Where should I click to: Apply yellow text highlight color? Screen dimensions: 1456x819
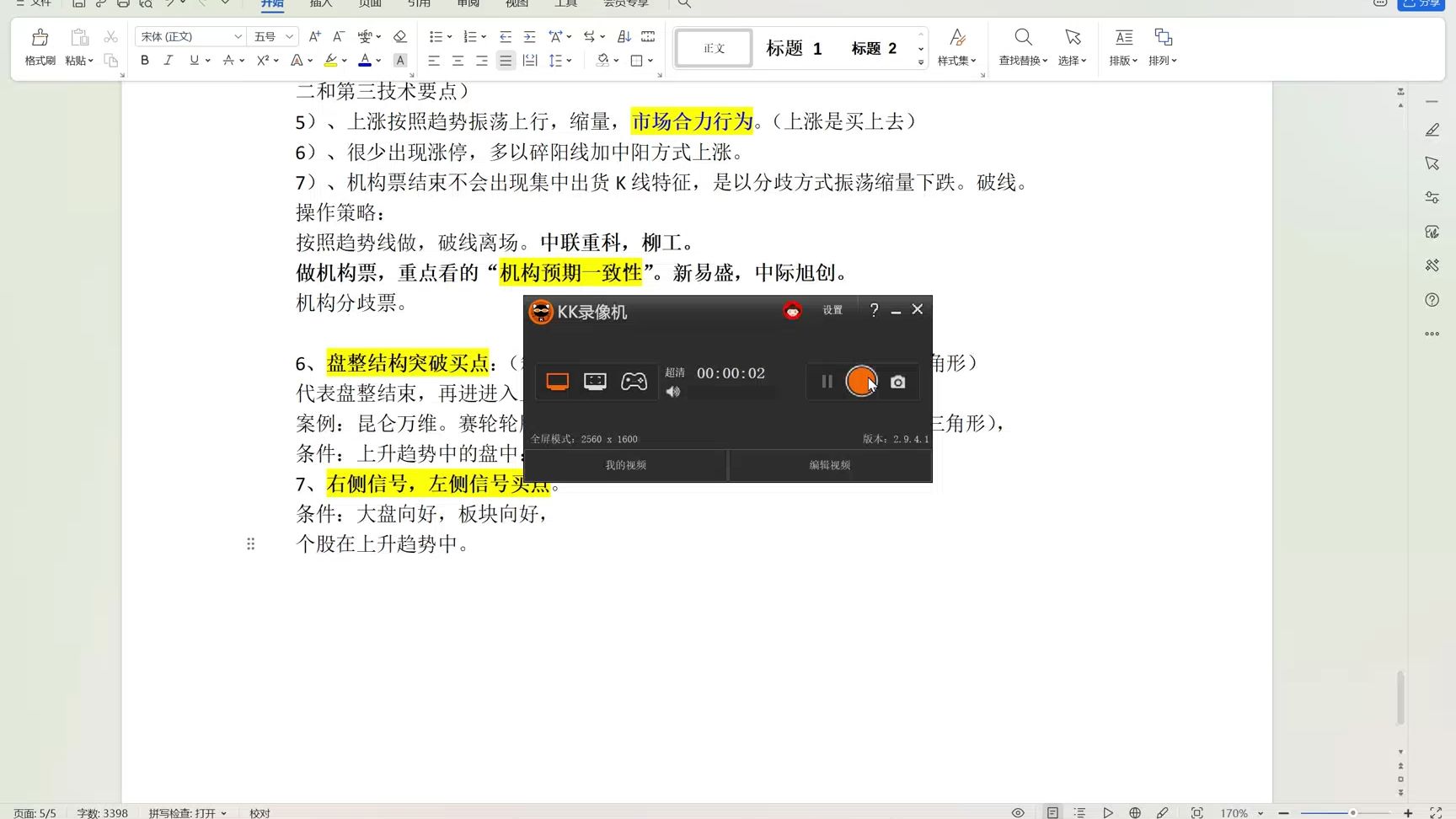tap(331, 60)
